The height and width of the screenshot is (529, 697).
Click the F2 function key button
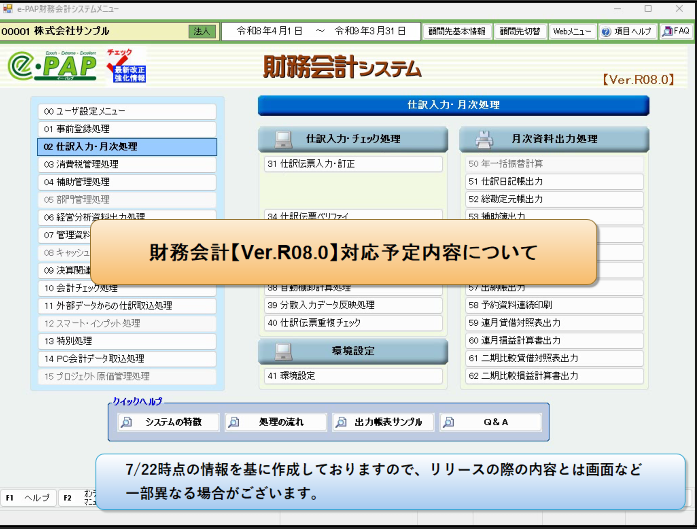tap(79, 497)
